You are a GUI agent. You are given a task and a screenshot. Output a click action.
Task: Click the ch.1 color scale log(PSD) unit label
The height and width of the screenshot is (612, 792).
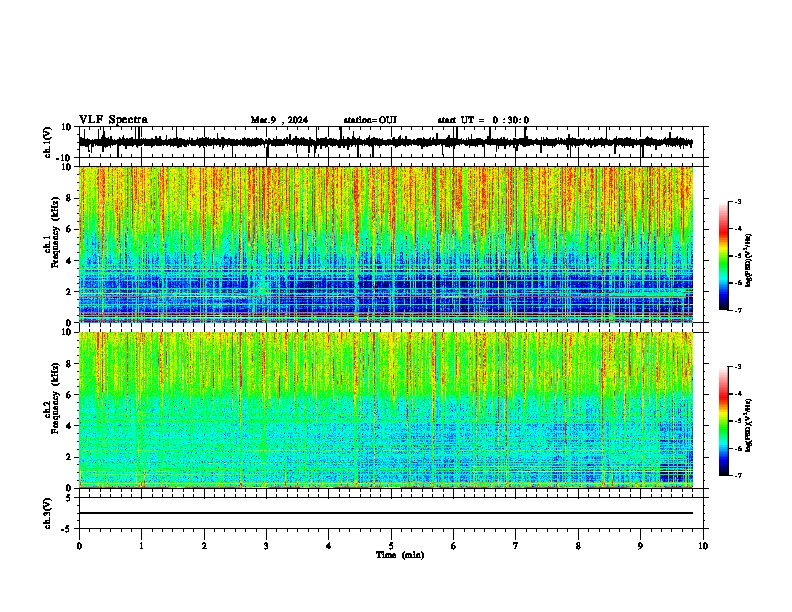pyautogui.click(x=749, y=260)
